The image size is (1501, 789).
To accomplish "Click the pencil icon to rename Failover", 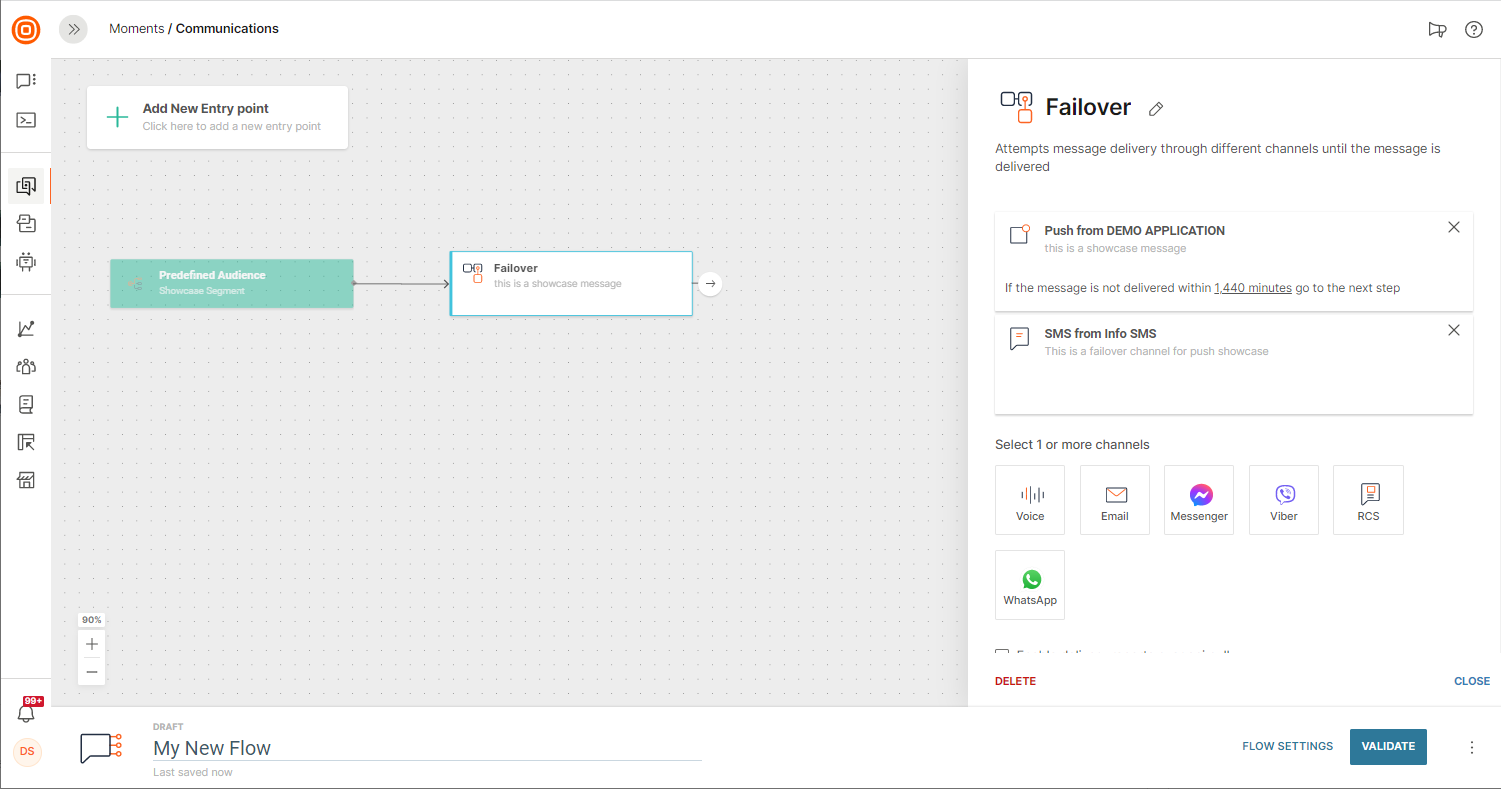I will [x=1156, y=108].
